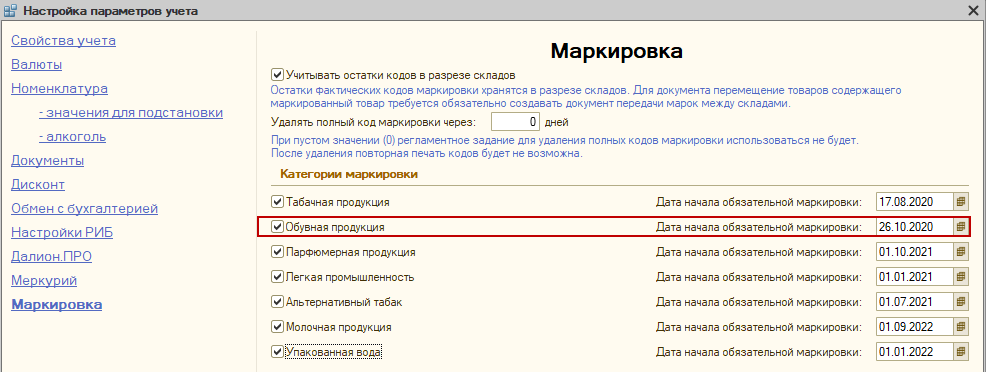Click the window icon in title bar

click(10, 10)
